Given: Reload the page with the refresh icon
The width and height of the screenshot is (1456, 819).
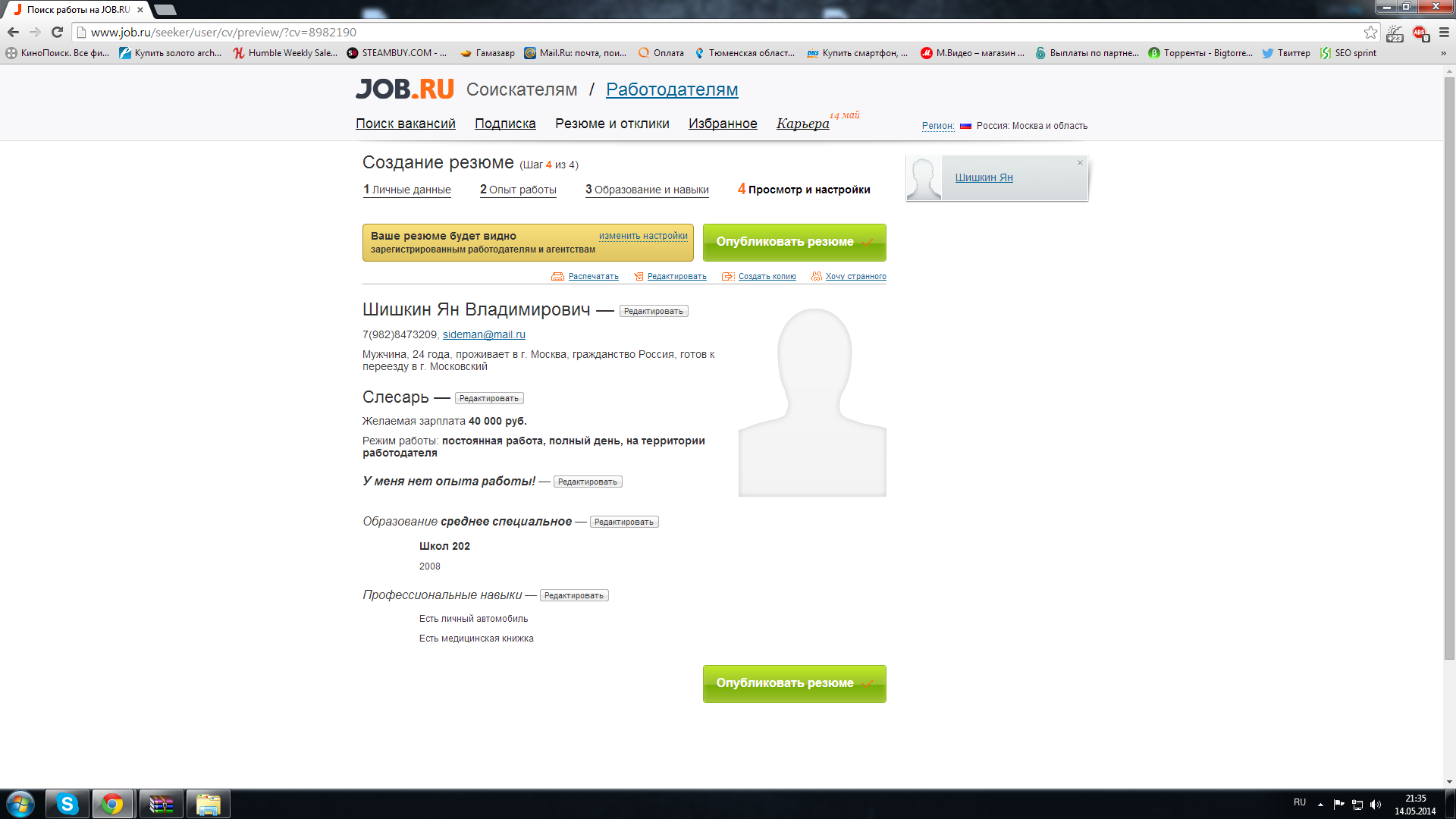Looking at the screenshot, I should tap(57, 33).
